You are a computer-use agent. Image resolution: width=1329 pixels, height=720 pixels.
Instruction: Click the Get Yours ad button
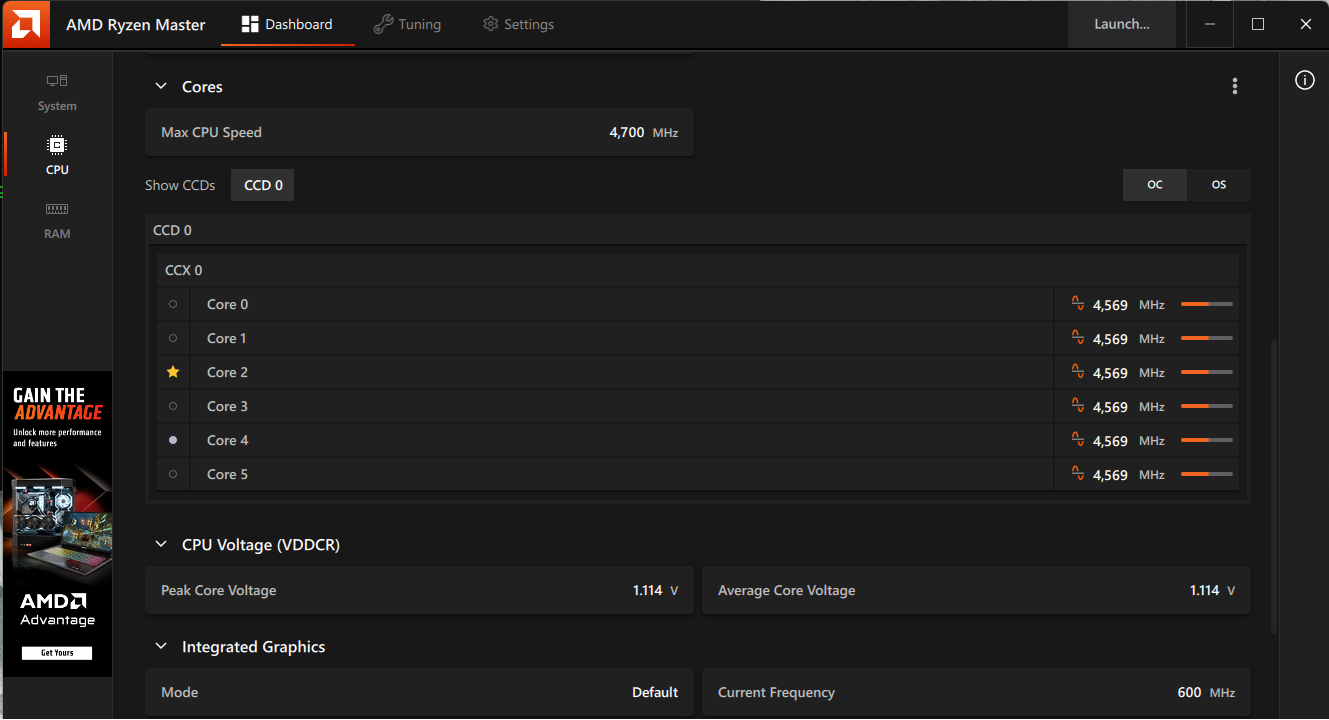tap(57, 653)
